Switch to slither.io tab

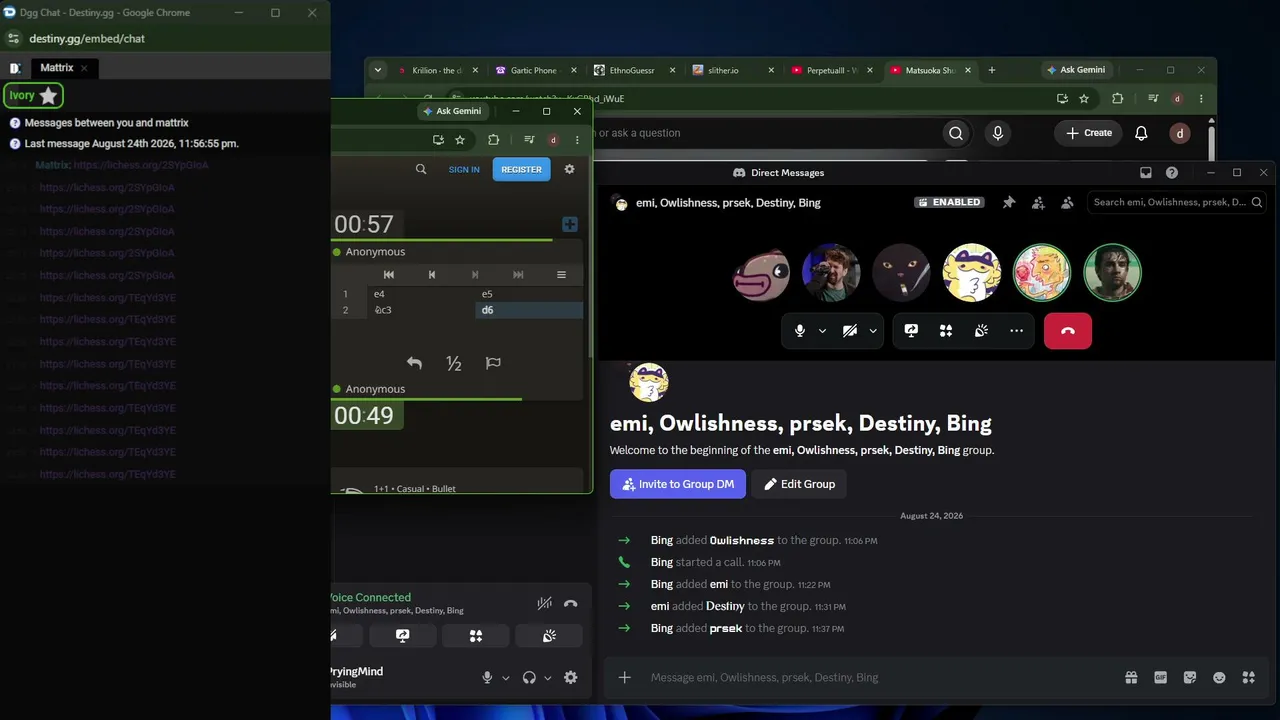coord(733,70)
